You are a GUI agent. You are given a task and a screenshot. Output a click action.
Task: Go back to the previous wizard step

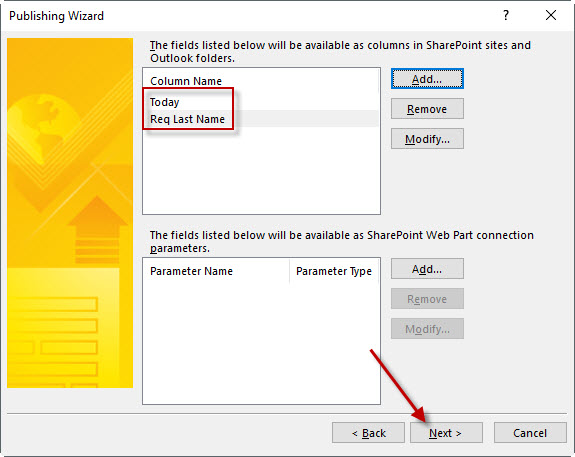pyautogui.click(x=368, y=433)
